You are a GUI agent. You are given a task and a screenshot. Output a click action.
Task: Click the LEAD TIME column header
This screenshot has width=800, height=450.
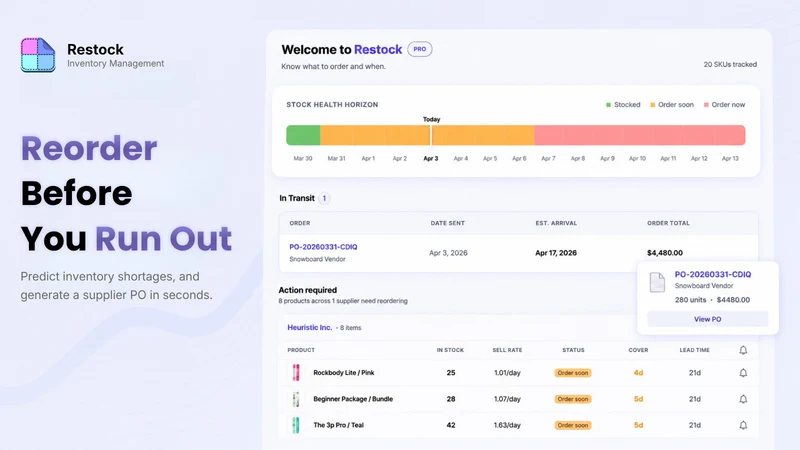click(x=694, y=350)
